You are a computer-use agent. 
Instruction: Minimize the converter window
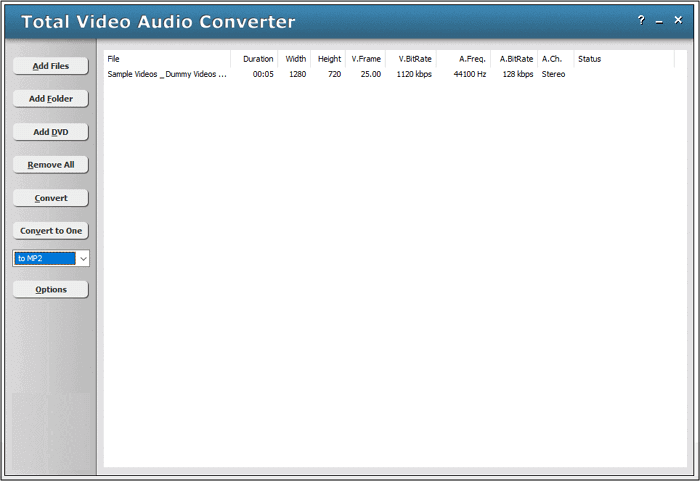point(661,20)
